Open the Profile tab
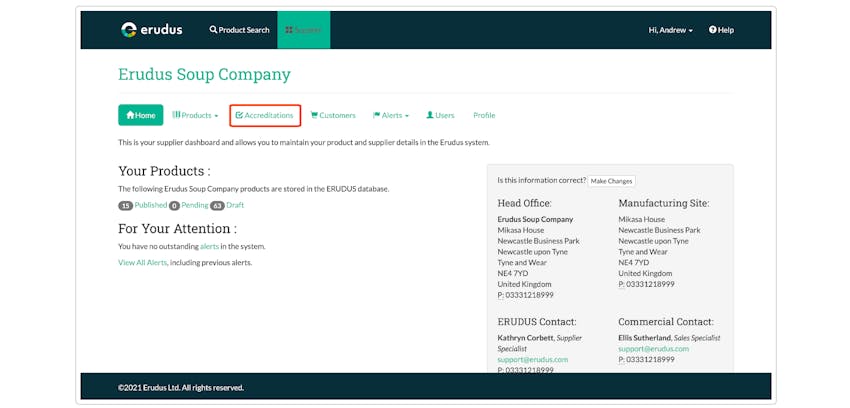The height and width of the screenshot is (408, 850). 484,115
